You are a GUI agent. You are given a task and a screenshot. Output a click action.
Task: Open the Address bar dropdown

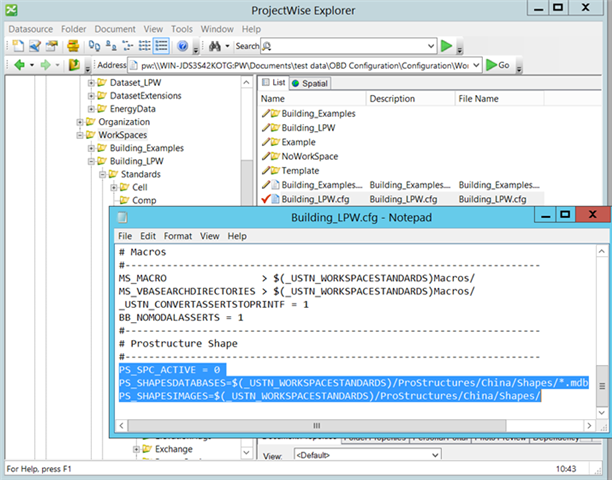476,65
